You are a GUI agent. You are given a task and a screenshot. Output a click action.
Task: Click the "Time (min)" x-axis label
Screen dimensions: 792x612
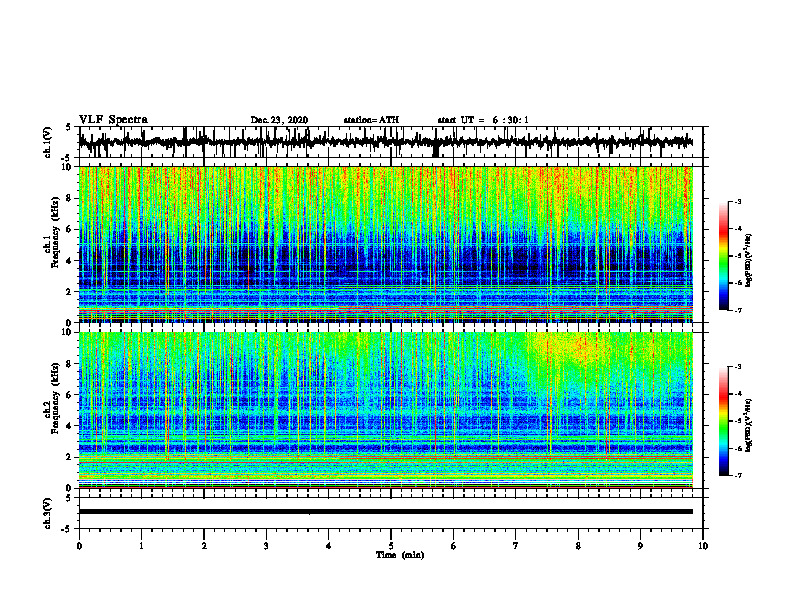tap(400, 555)
